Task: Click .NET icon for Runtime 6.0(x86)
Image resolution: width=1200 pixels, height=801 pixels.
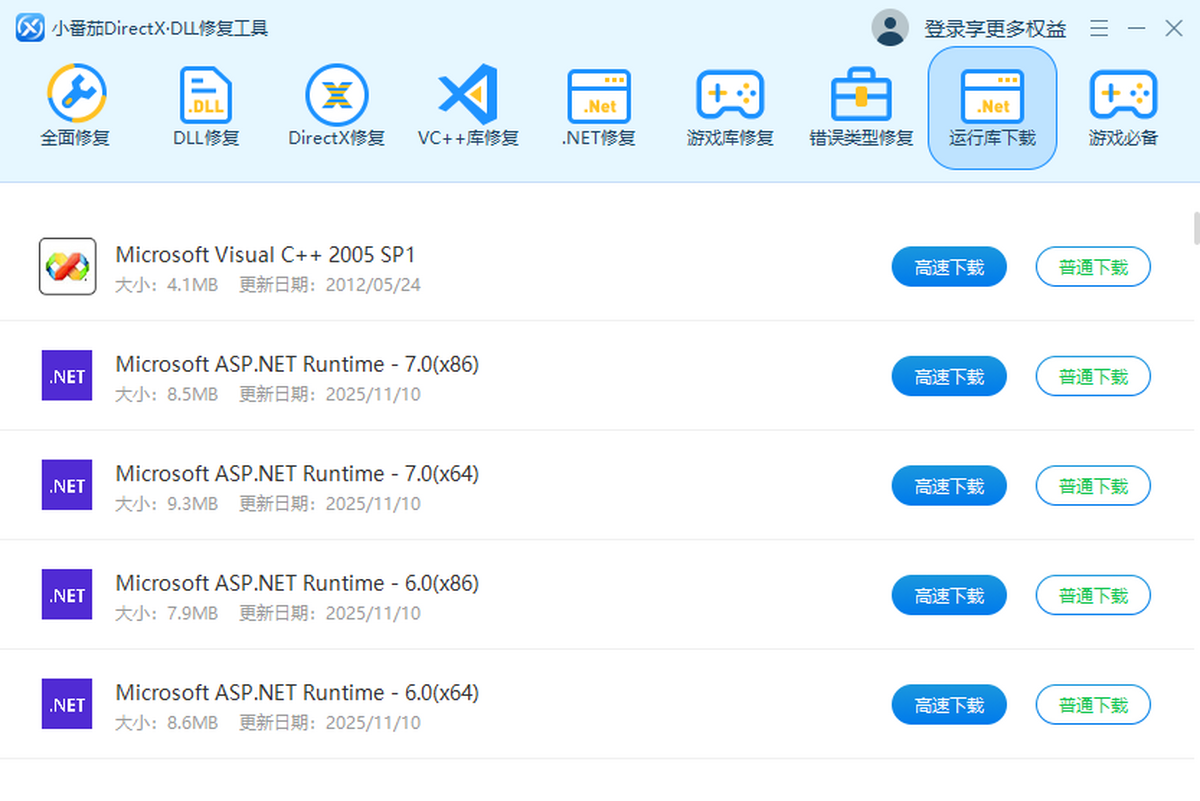Action: [67, 595]
